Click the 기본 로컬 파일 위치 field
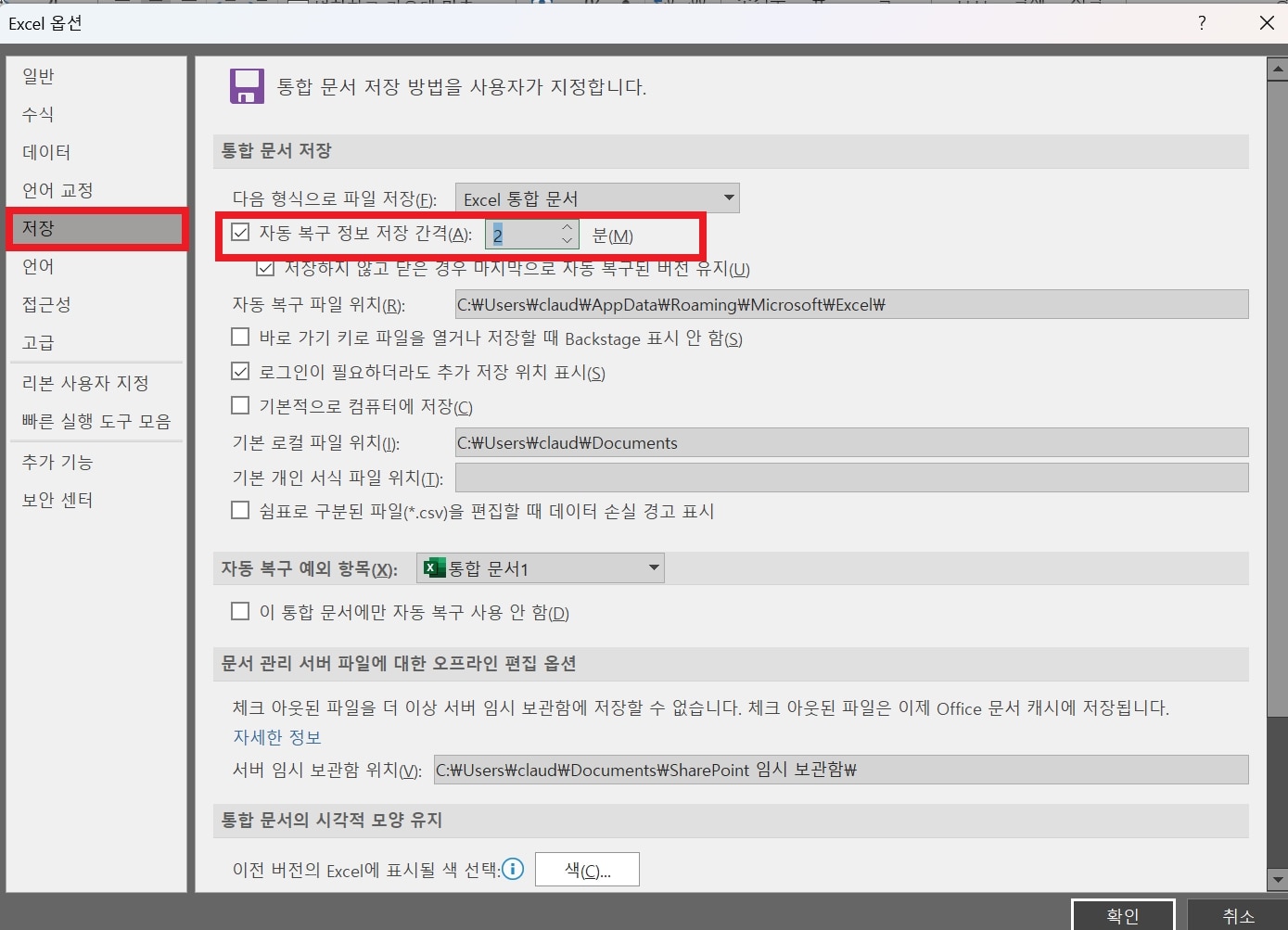 click(x=851, y=442)
